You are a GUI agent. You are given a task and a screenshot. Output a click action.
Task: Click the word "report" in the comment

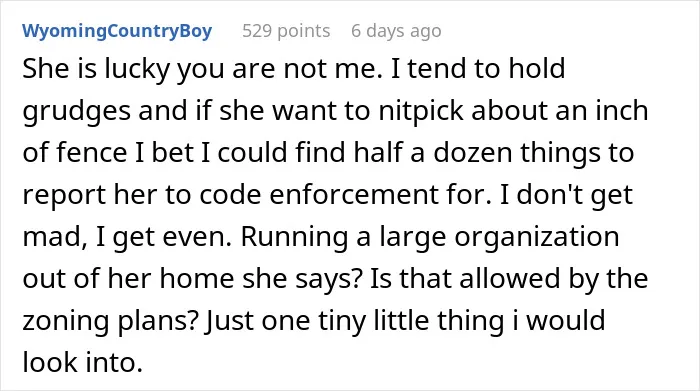tap(63, 196)
